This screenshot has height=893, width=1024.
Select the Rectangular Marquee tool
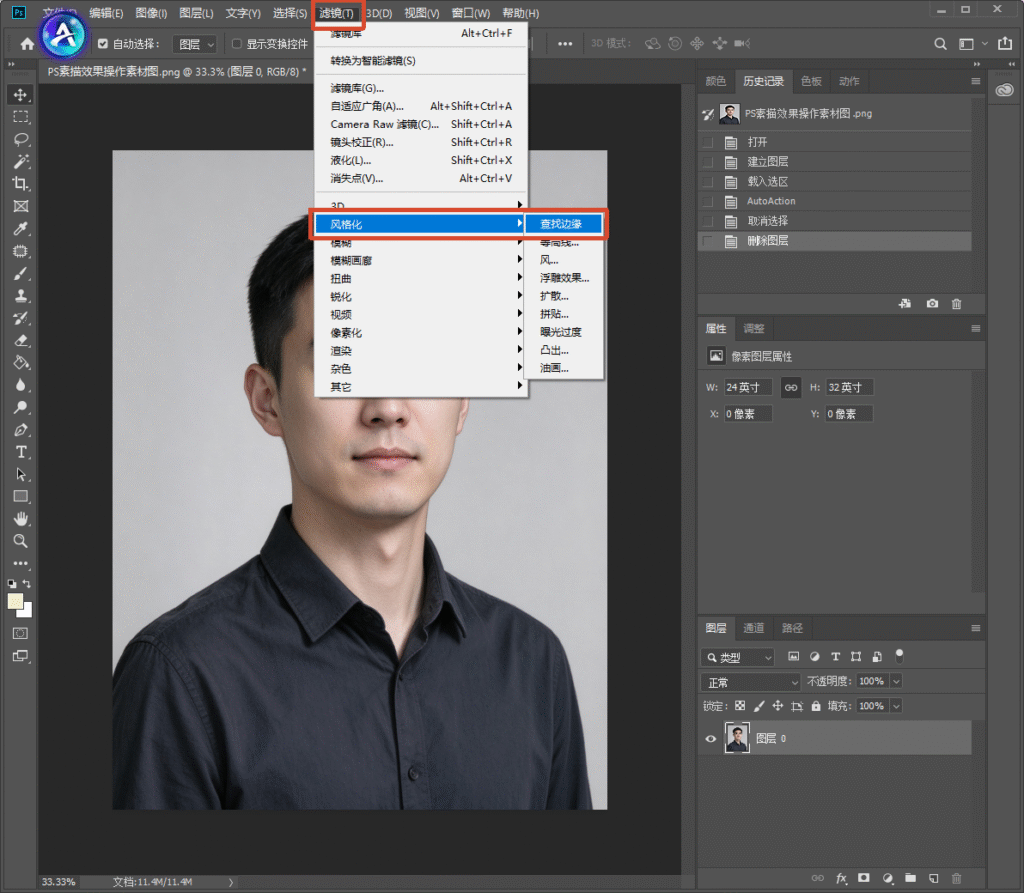(x=20, y=117)
